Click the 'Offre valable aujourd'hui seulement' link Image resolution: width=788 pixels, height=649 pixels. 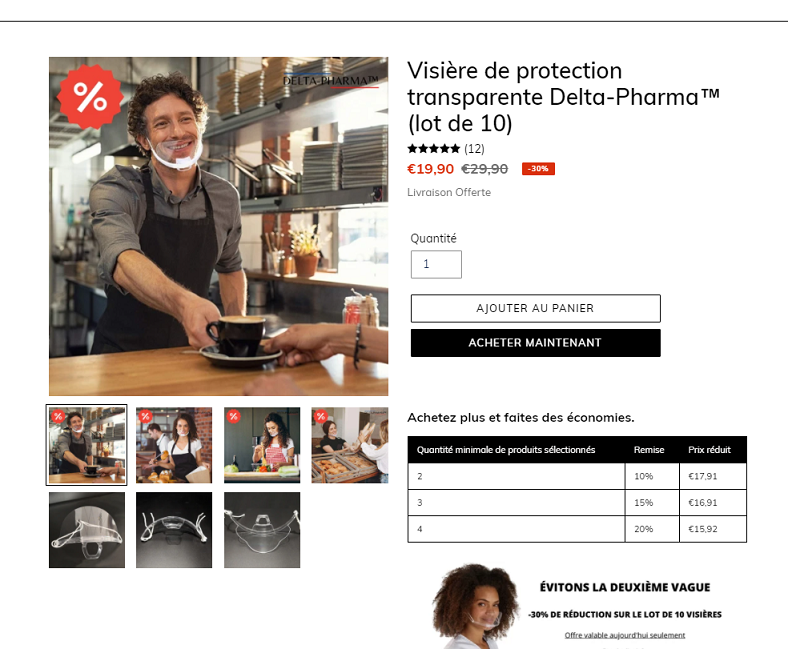(x=625, y=635)
